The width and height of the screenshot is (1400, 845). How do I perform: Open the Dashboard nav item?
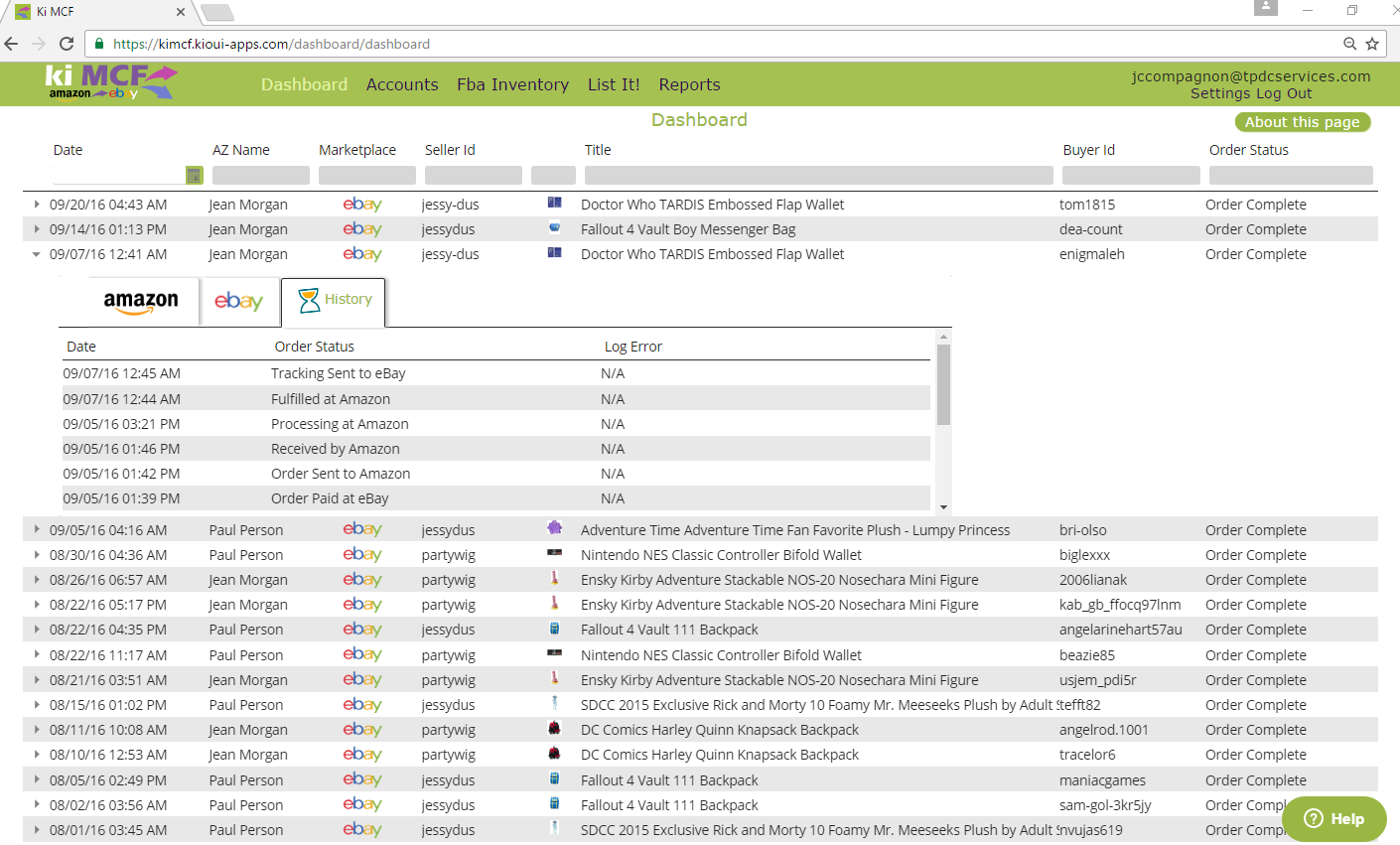[304, 84]
